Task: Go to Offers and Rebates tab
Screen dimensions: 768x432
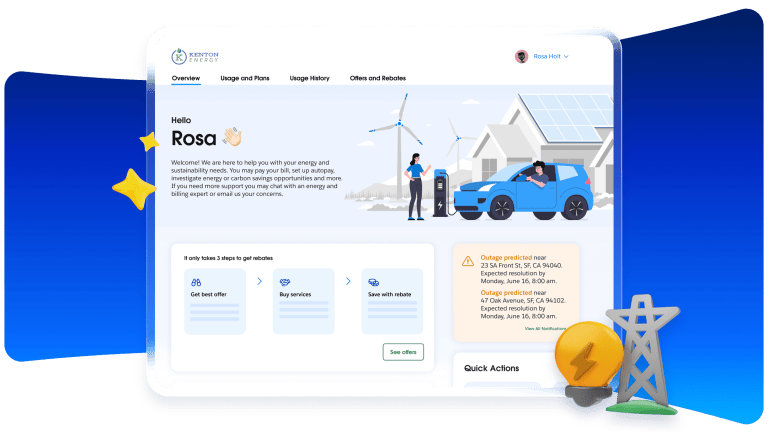Action: click(378, 78)
